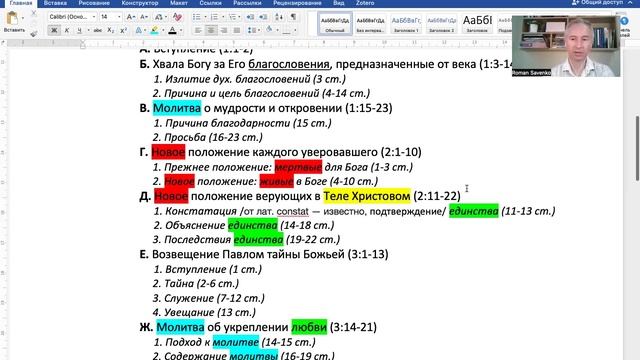Show paragraph marks pilcrow icon
The image size is (640, 360).
(x=293, y=17)
